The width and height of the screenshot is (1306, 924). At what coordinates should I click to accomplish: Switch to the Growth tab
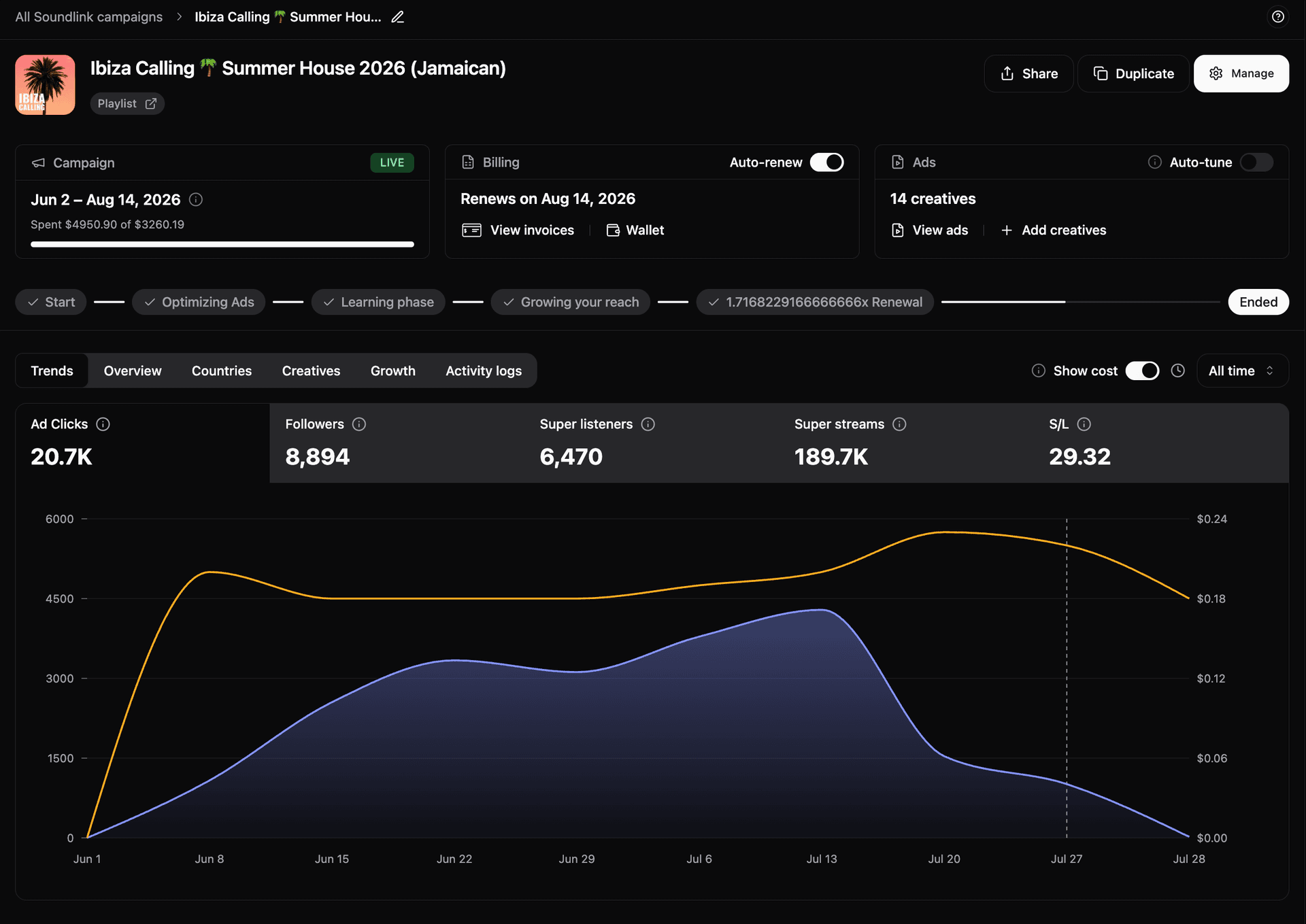(393, 371)
